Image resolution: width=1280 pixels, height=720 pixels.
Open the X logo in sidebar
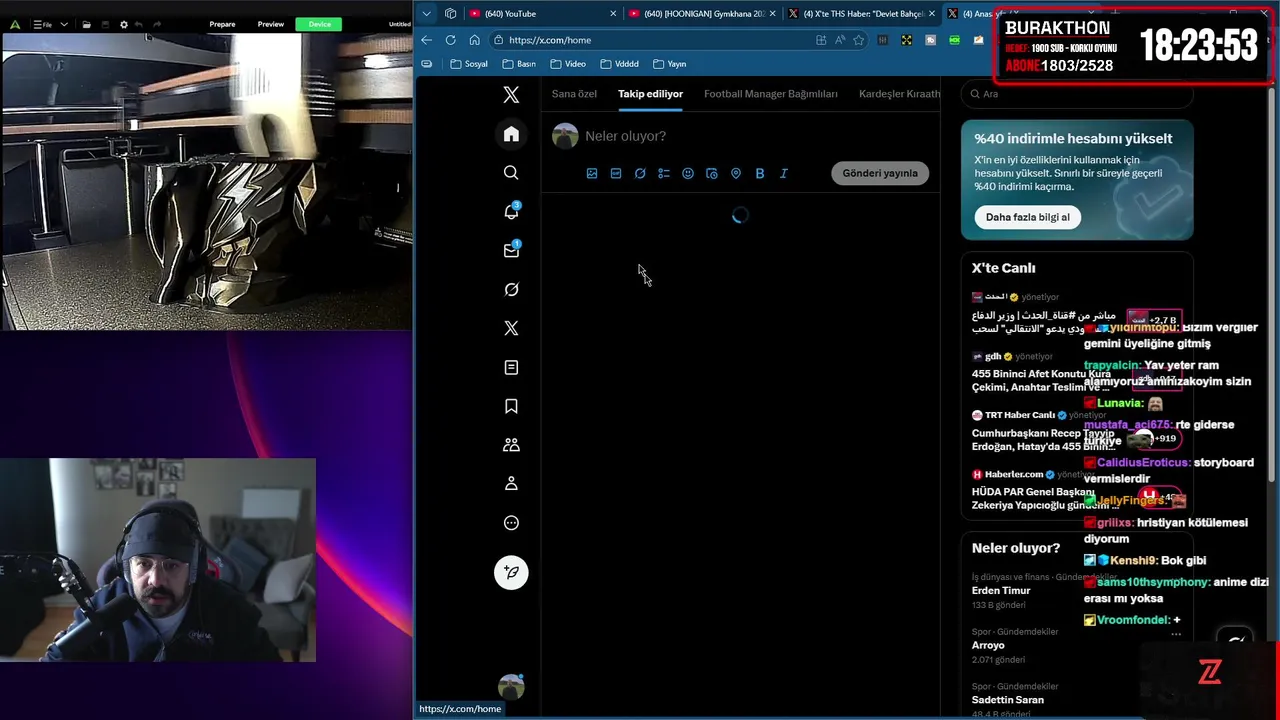click(511, 95)
